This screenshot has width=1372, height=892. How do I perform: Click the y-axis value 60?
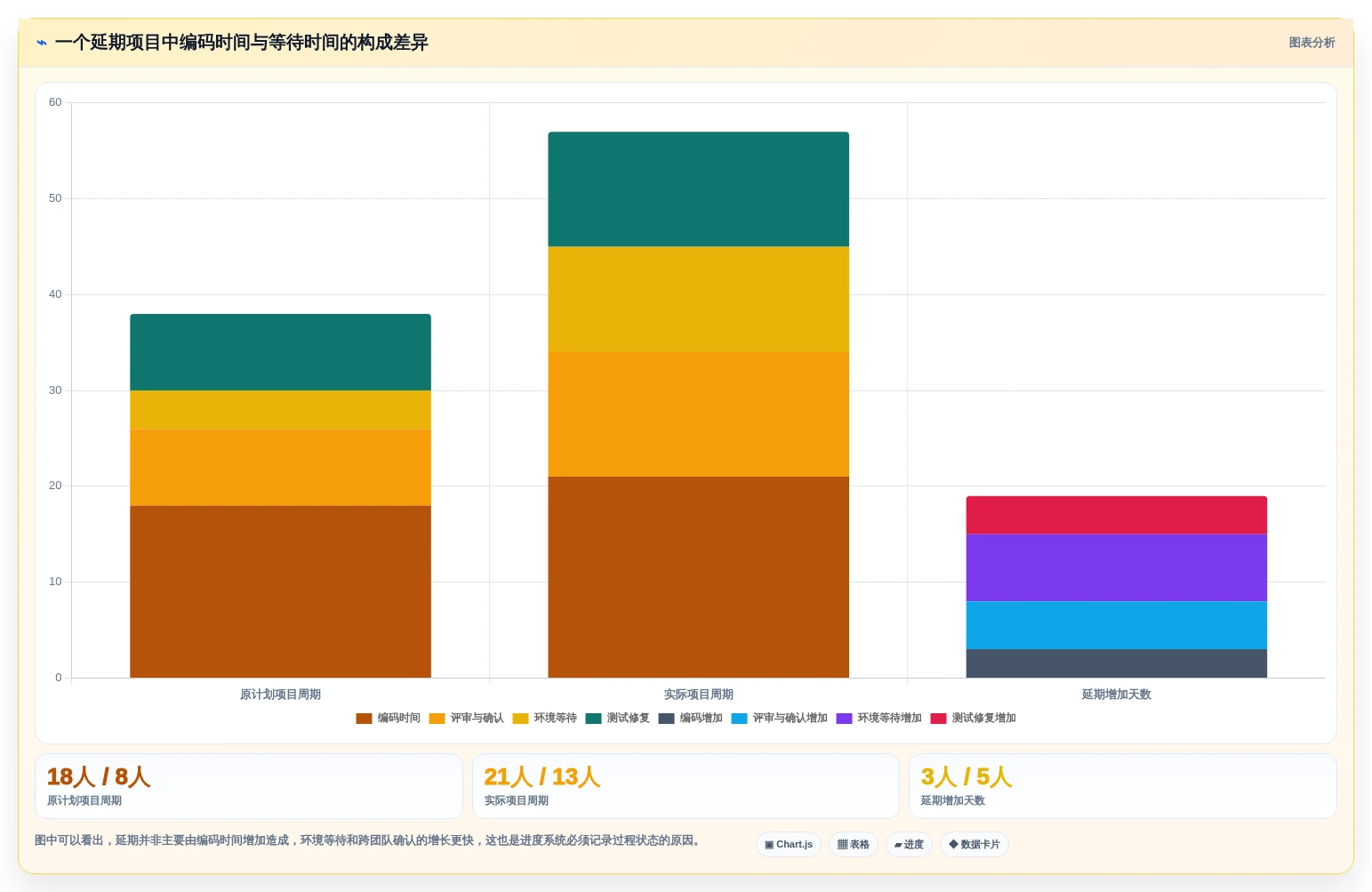pyautogui.click(x=55, y=102)
